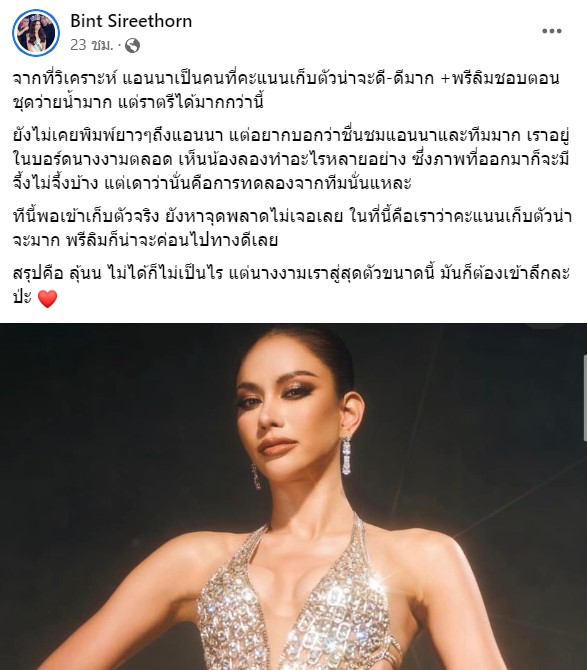
Task: Click the crystal earring in the photo
Action: (346, 455)
